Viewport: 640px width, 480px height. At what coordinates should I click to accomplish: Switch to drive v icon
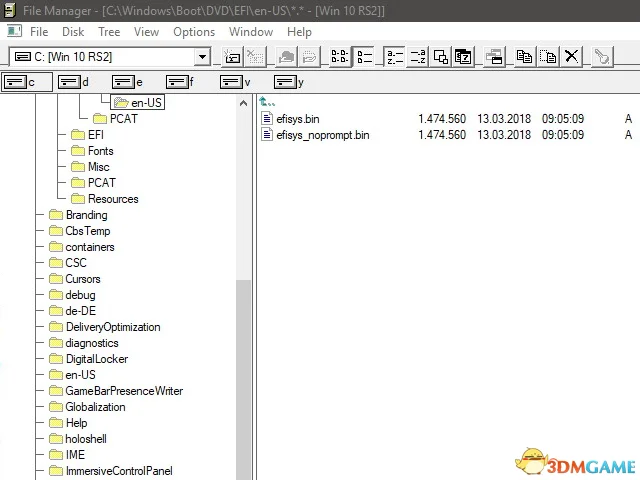(236, 82)
